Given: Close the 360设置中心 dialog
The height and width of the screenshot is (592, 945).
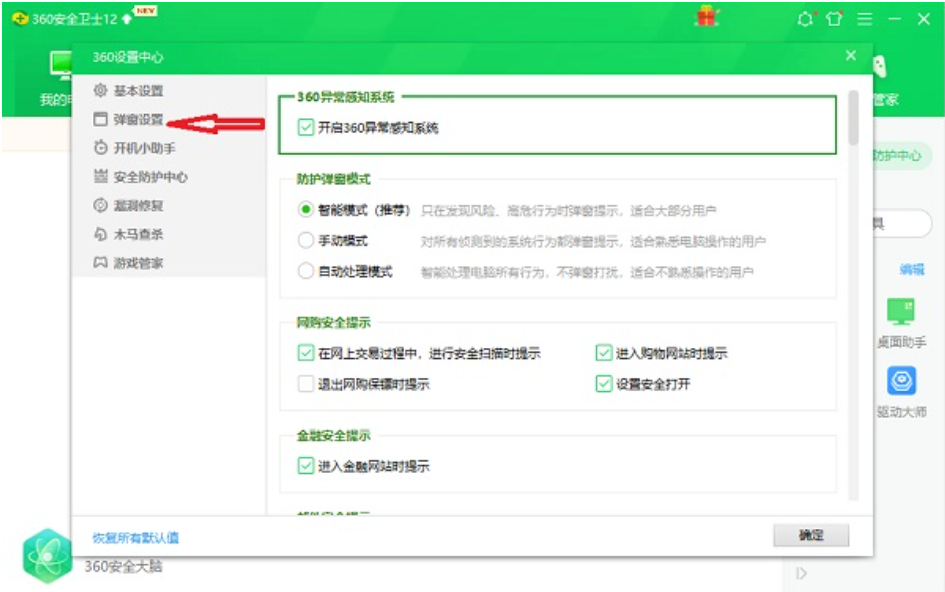Looking at the screenshot, I should (850, 56).
